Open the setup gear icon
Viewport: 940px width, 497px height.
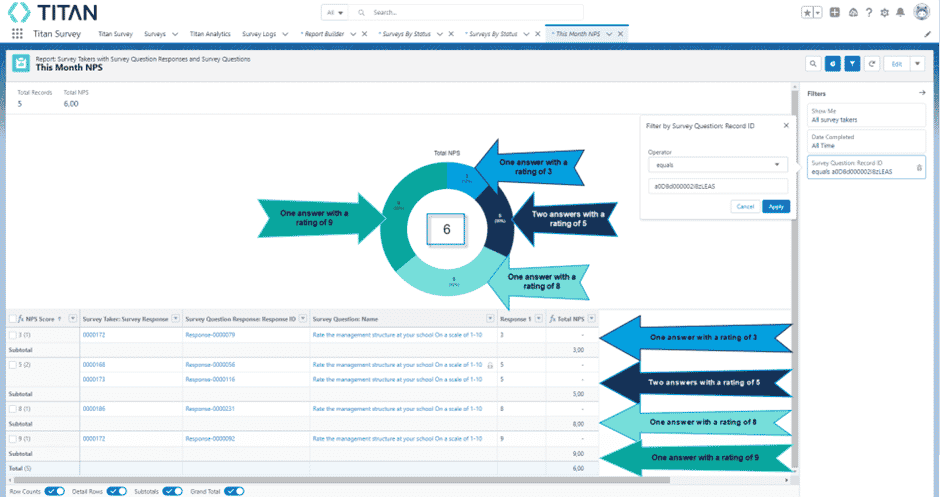tap(884, 12)
